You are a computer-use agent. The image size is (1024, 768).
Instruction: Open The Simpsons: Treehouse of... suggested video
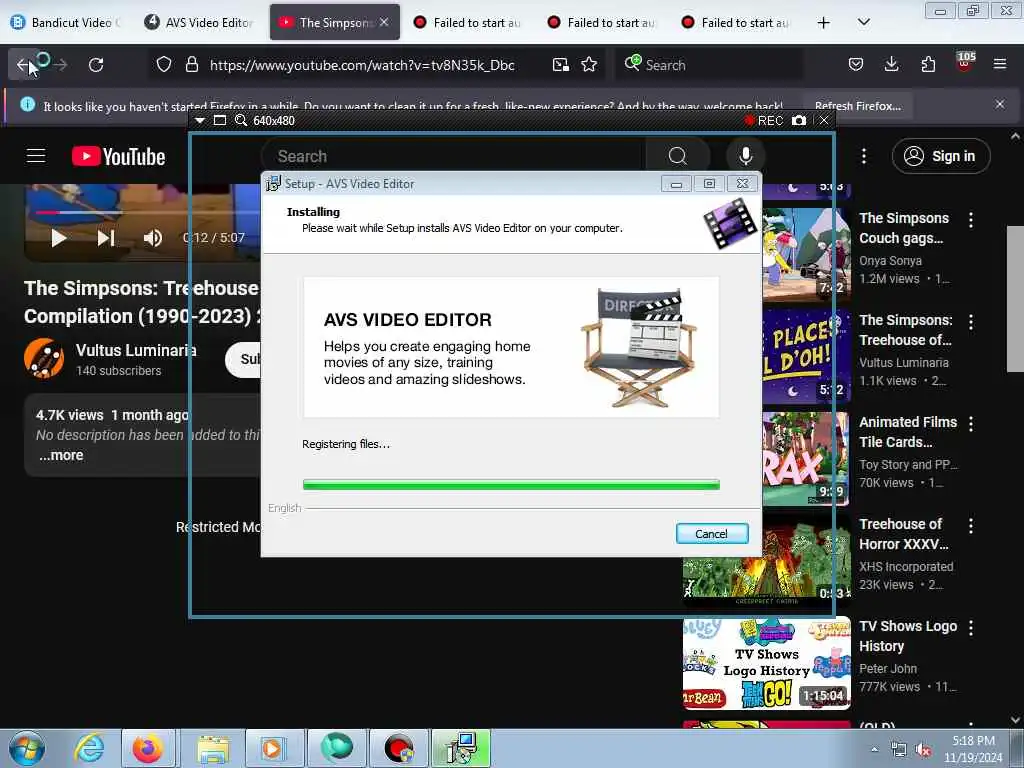[906, 330]
